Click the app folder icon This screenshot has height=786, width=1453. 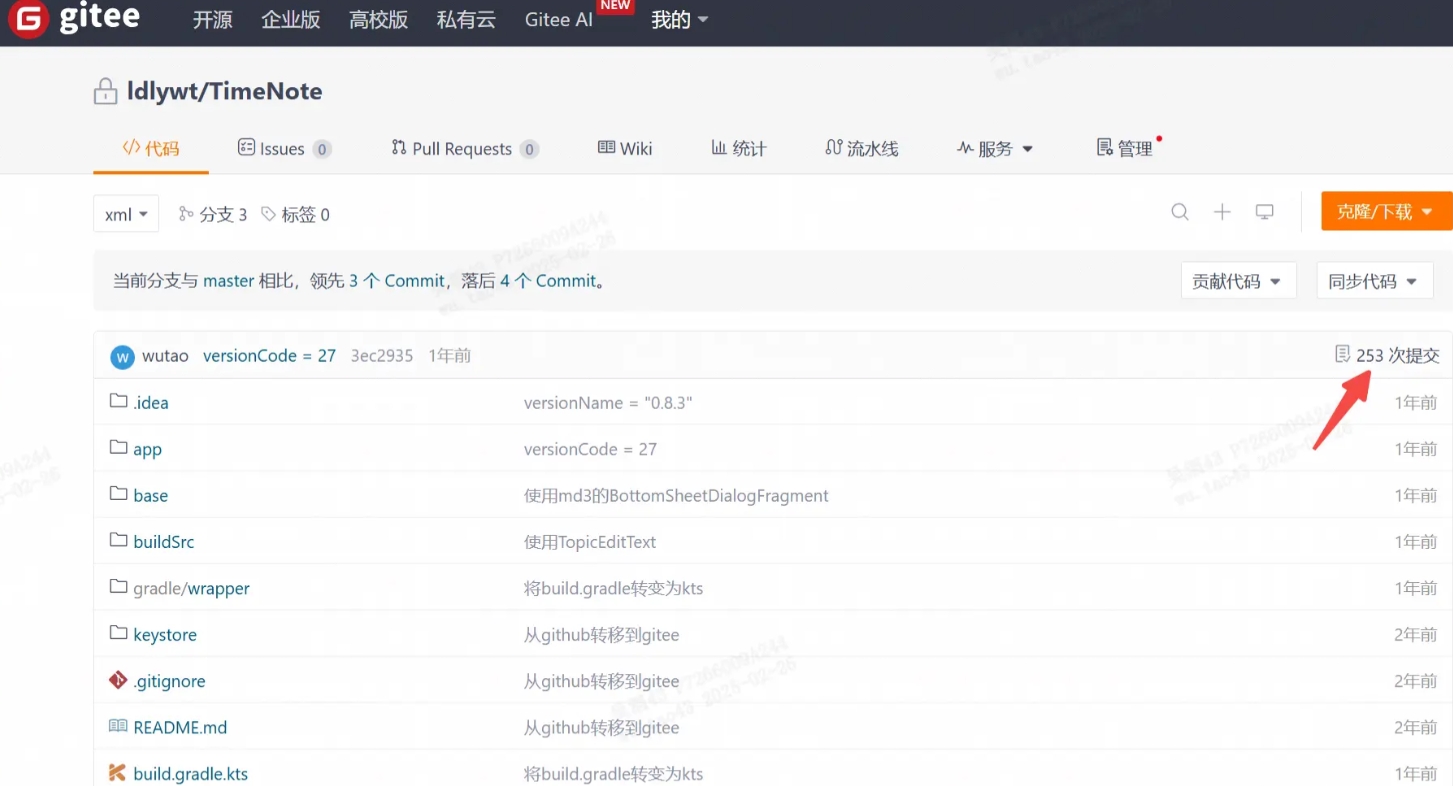tap(118, 448)
